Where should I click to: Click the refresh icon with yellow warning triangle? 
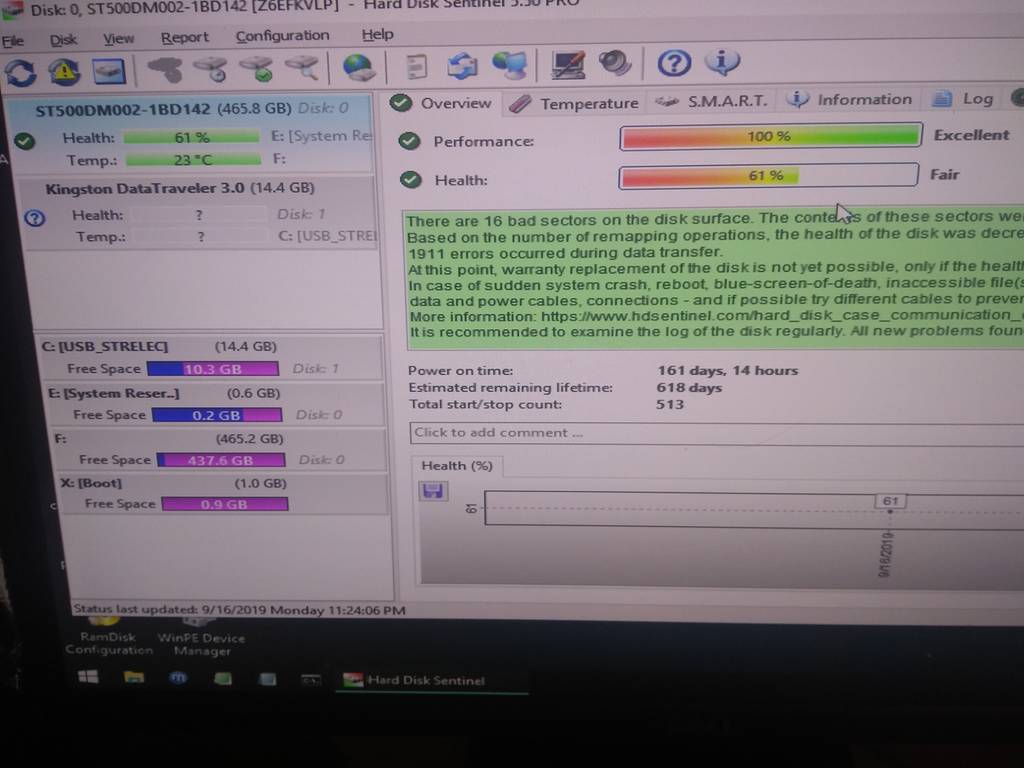(x=64, y=71)
